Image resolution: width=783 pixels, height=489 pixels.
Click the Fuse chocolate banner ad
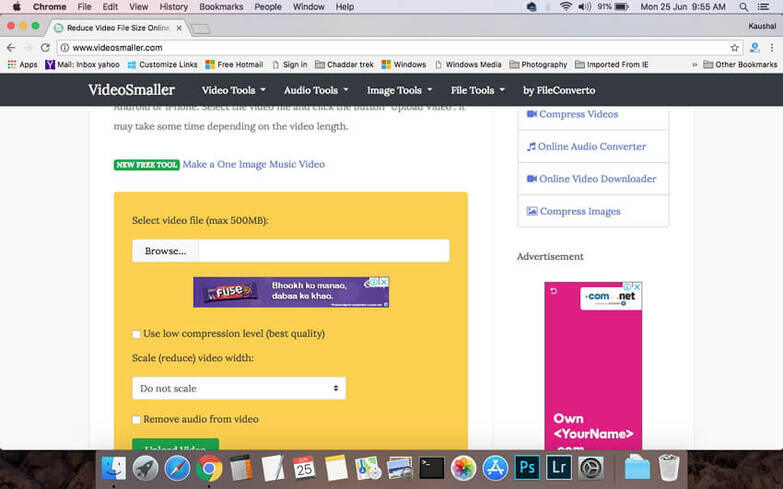click(x=291, y=292)
